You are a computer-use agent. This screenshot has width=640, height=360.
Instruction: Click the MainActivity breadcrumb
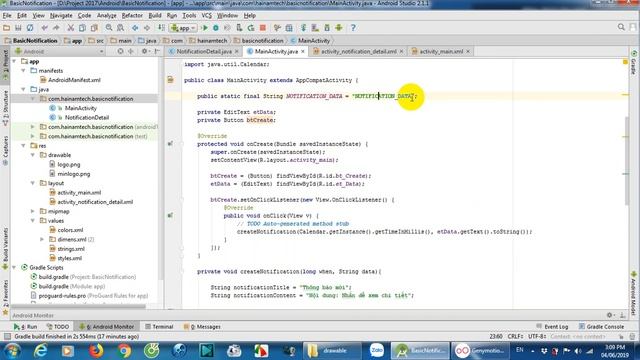click(x=310, y=40)
